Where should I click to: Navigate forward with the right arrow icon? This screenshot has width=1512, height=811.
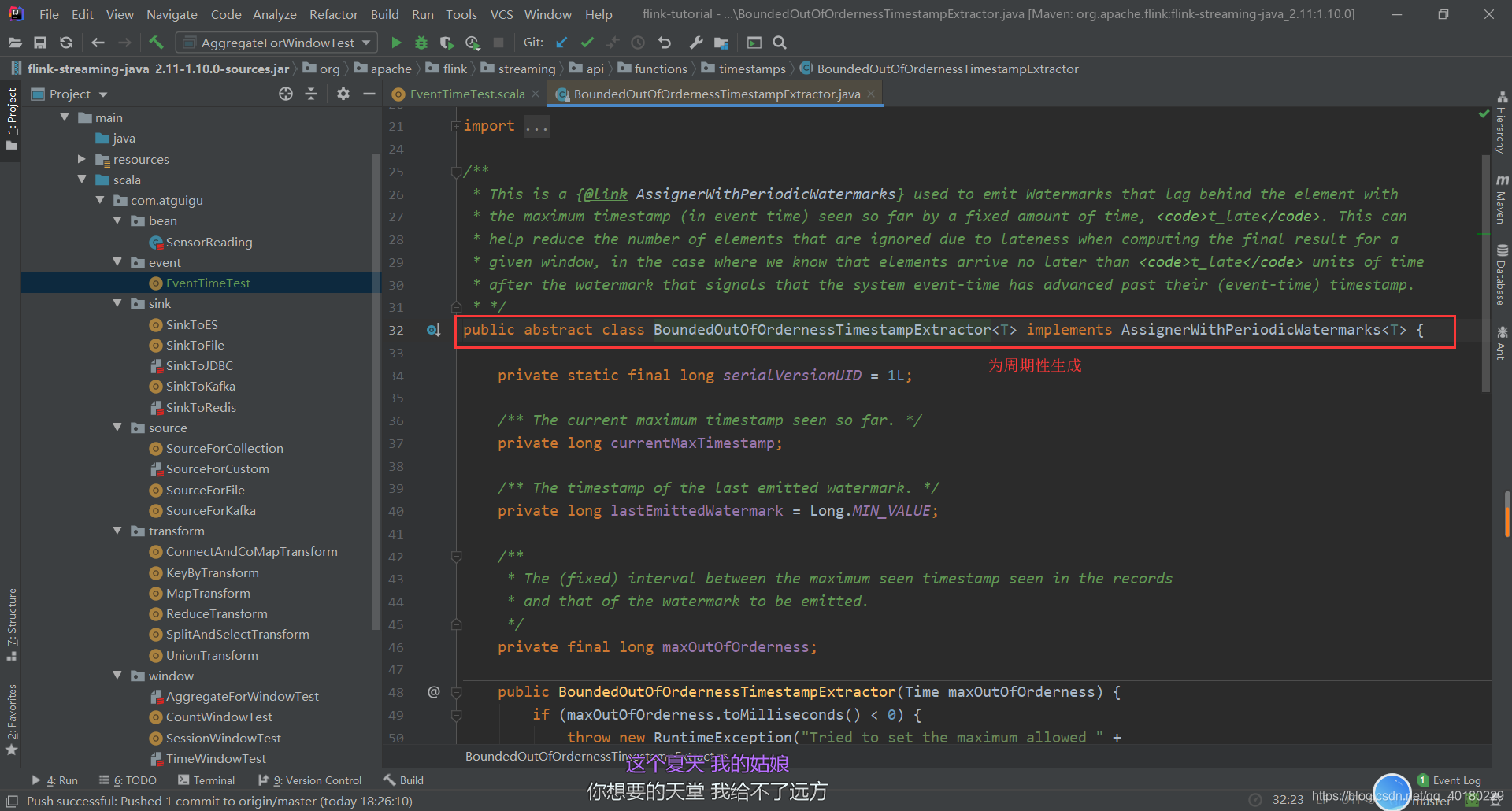[x=124, y=43]
